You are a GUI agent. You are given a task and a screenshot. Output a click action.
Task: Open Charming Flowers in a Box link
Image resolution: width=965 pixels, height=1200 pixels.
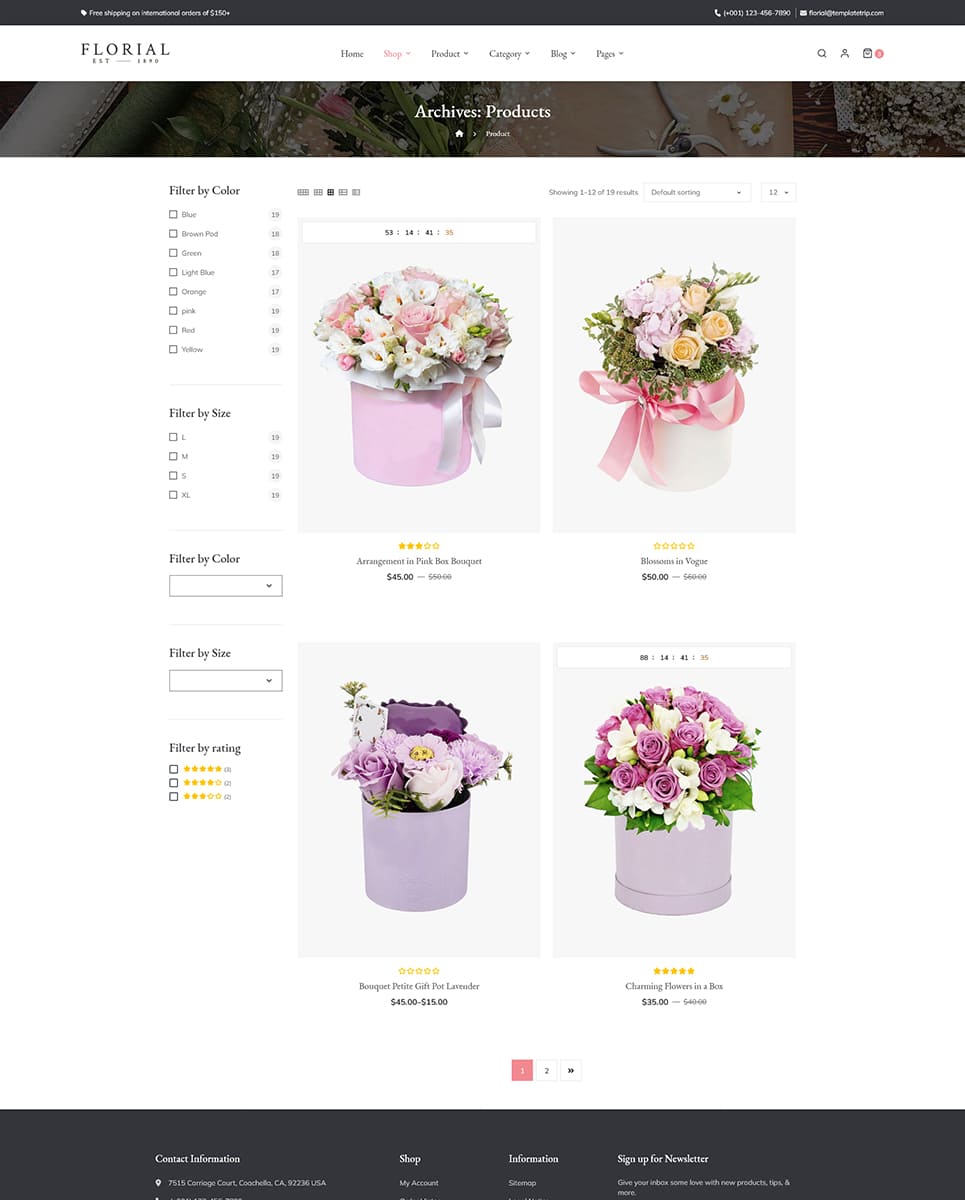pos(674,986)
